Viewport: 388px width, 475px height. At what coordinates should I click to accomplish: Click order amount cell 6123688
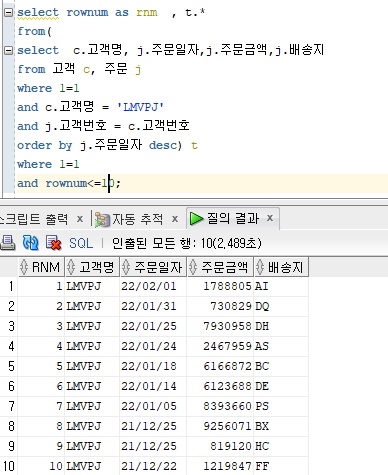(x=220, y=386)
